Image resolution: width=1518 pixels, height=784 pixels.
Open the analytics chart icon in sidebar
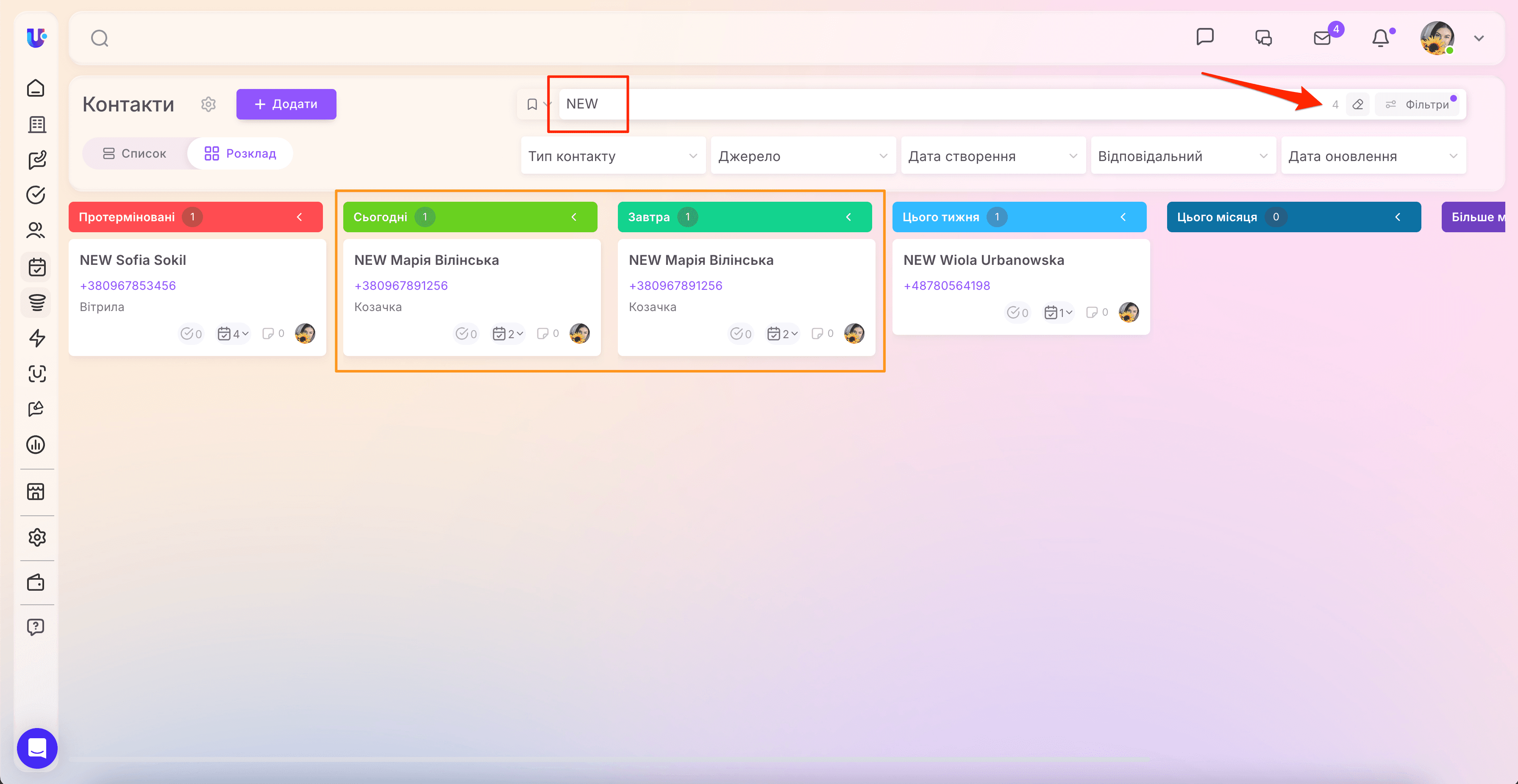click(36, 445)
